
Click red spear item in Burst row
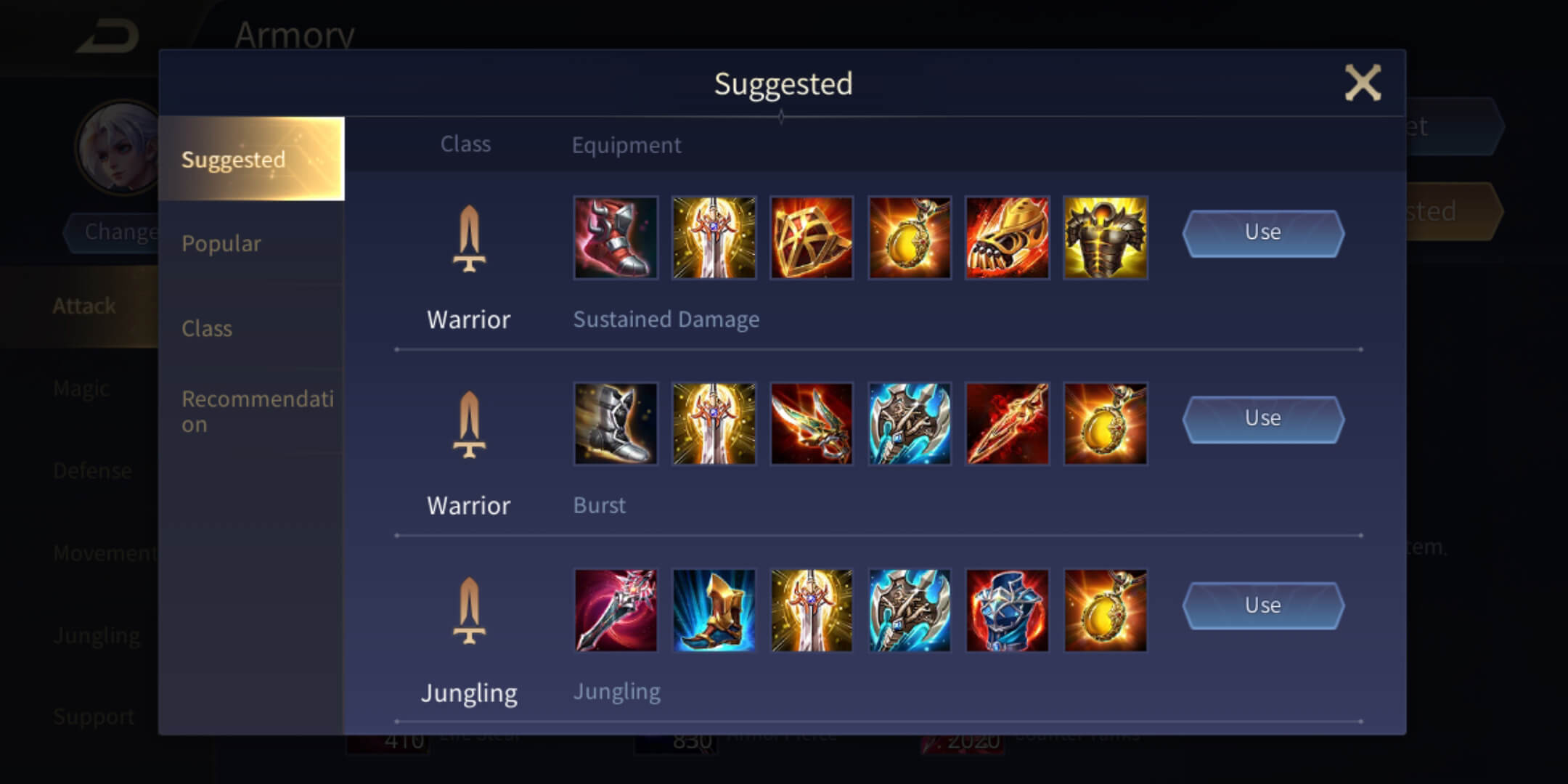point(1008,424)
